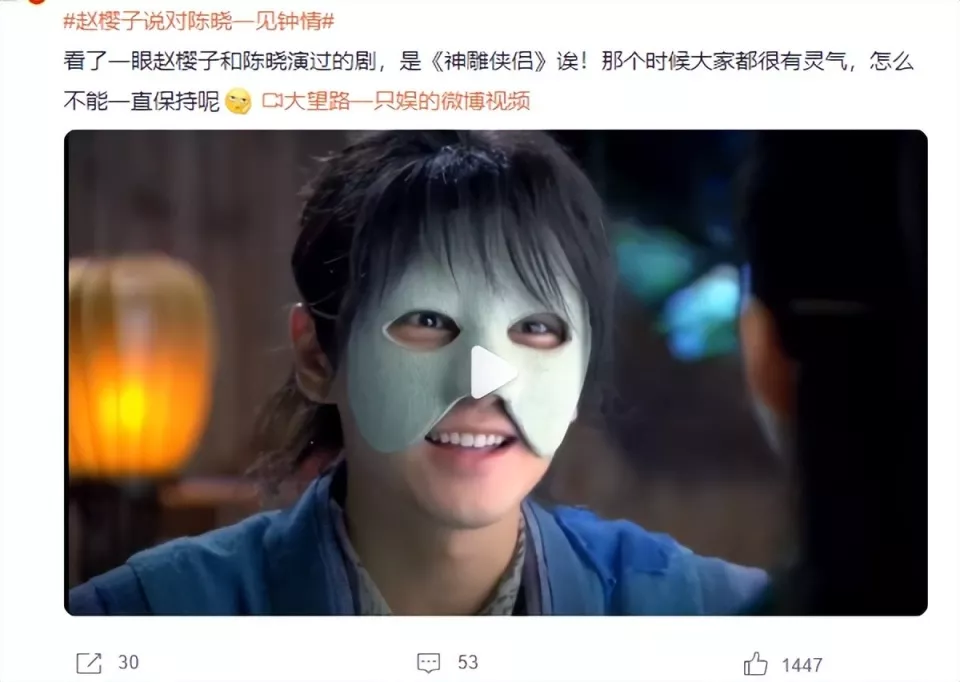
Task: Click the dark blurred figure at video's right edge
Action: (839, 367)
